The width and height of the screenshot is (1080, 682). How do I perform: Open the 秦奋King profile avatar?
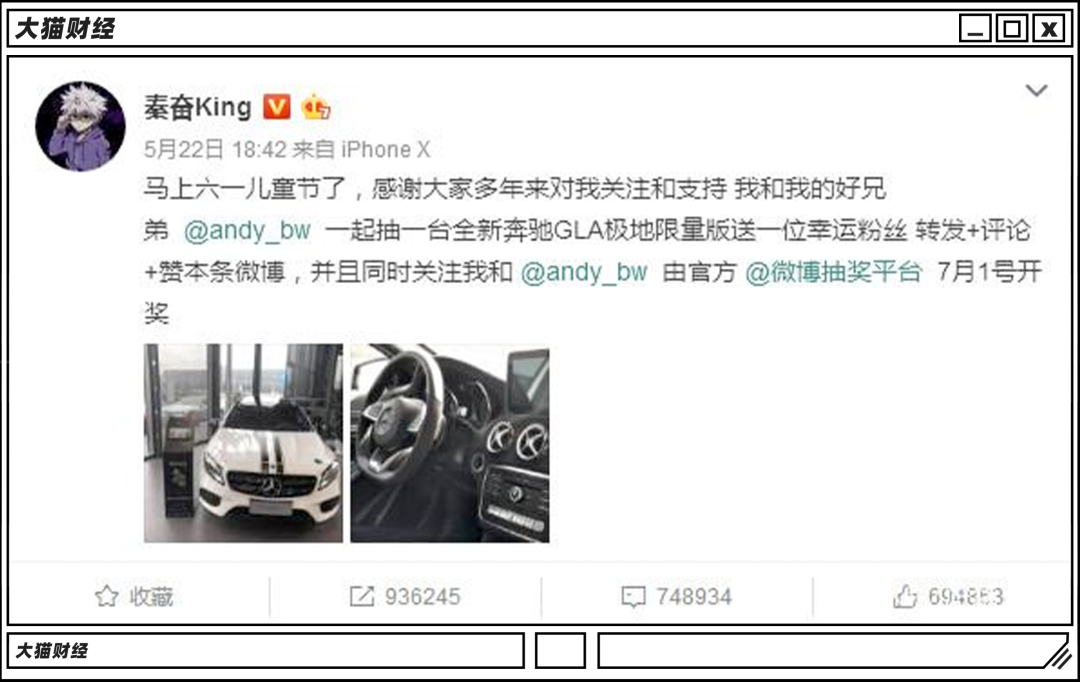81,126
